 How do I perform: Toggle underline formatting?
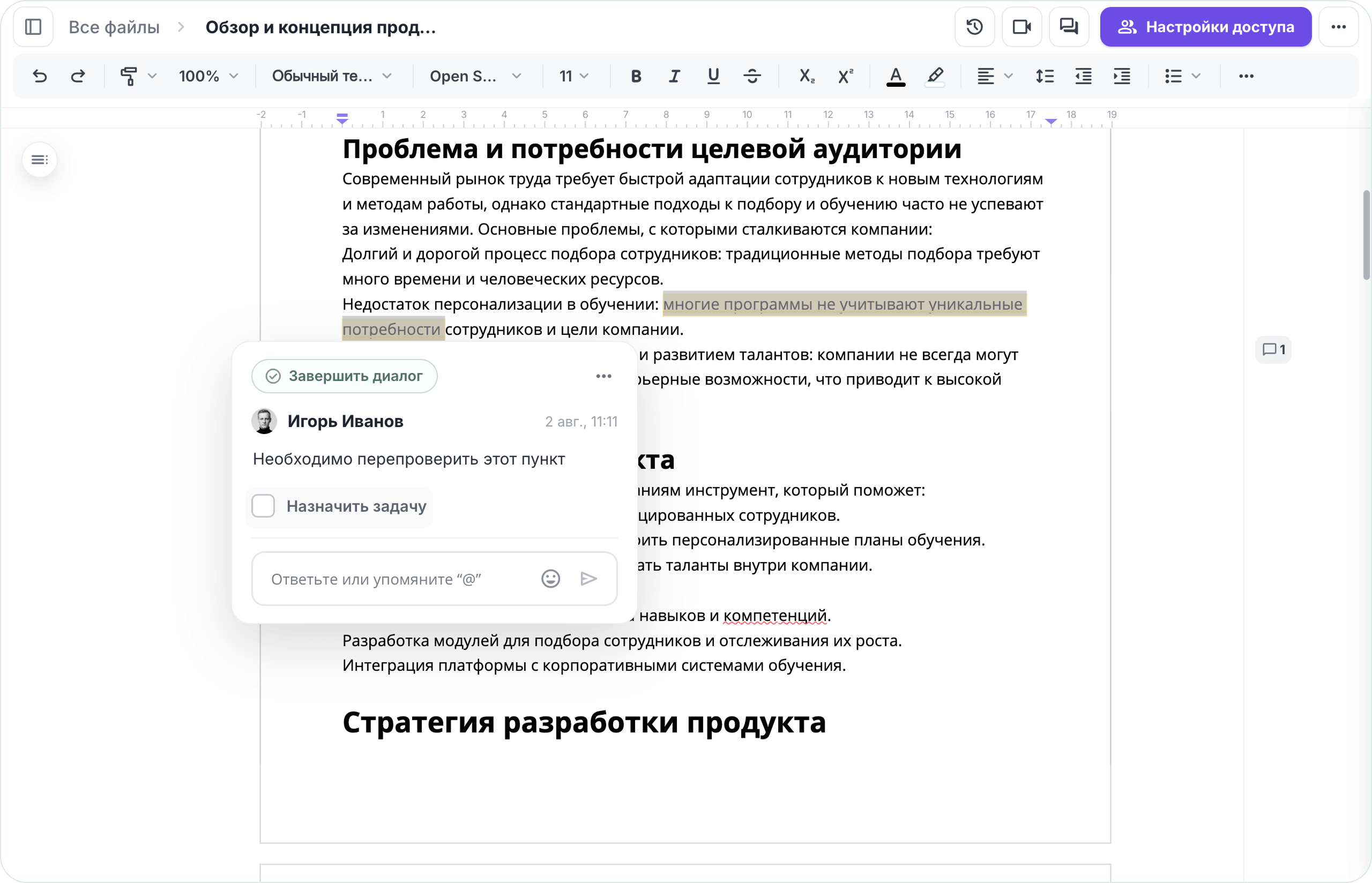coord(713,76)
